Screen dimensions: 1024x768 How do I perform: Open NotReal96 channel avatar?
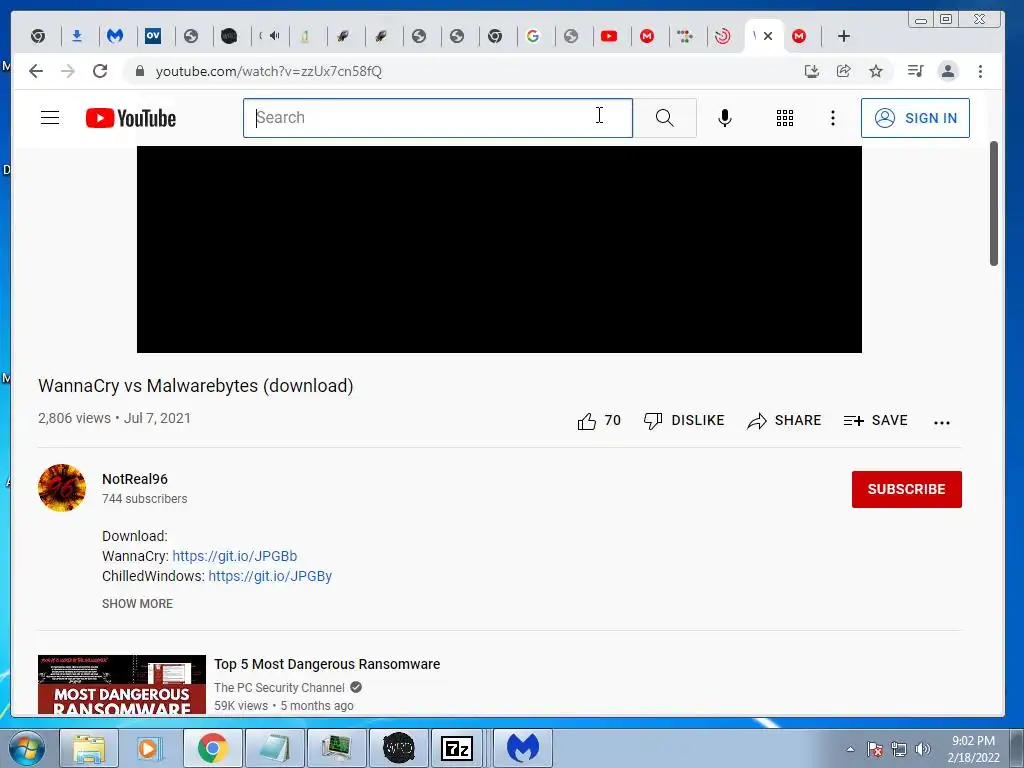tap(62, 488)
